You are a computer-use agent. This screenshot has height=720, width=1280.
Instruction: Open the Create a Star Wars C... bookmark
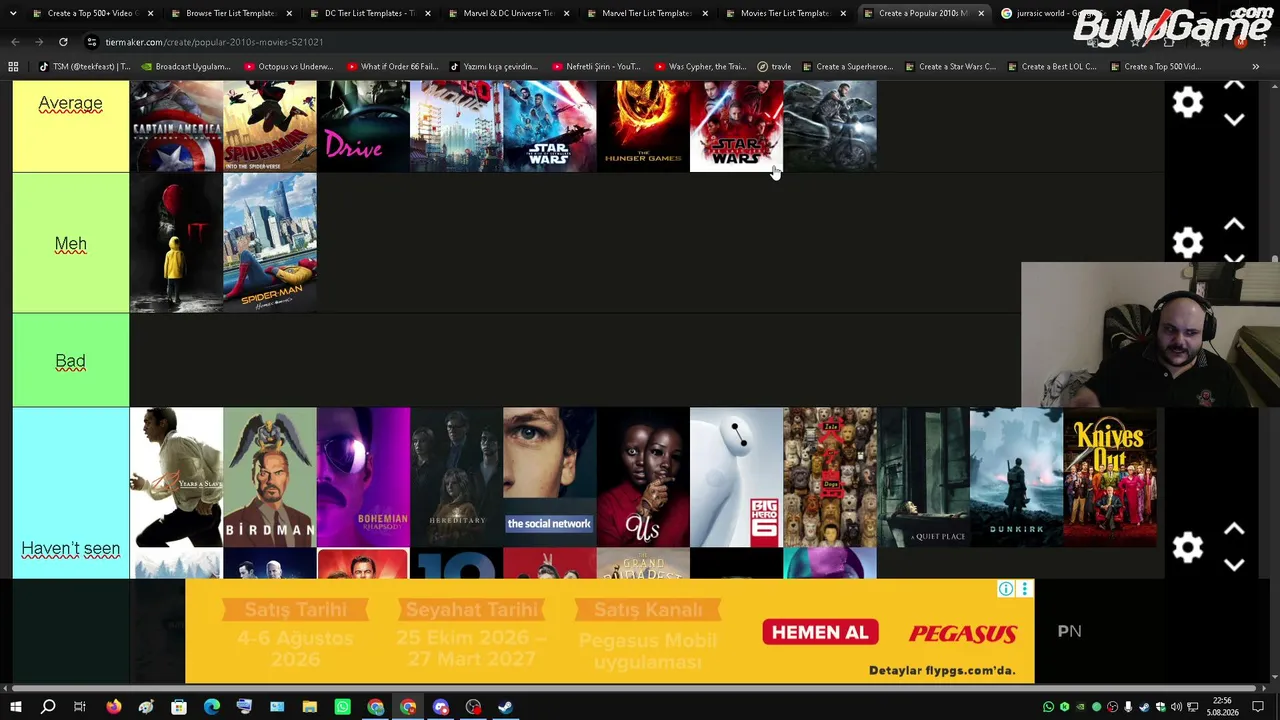pyautogui.click(x=950, y=67)
